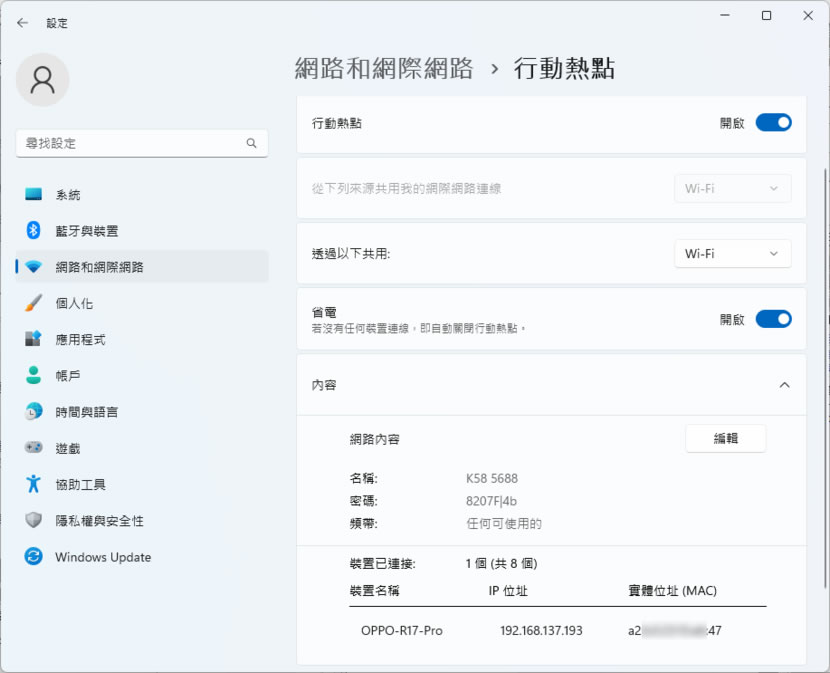Click the magnifier icon in the search box
The image size is (830, 673).
pos(251,143)
